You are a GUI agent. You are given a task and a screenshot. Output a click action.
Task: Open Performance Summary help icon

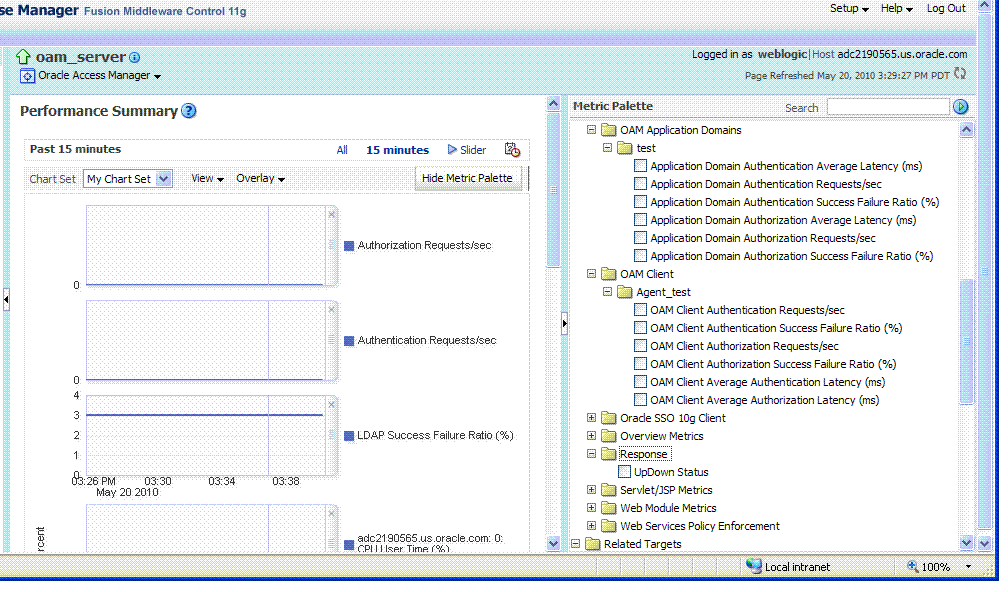(188, 111)
